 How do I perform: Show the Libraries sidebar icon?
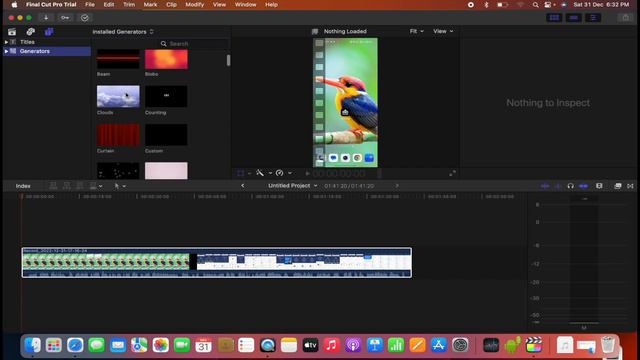click(12, 32)
